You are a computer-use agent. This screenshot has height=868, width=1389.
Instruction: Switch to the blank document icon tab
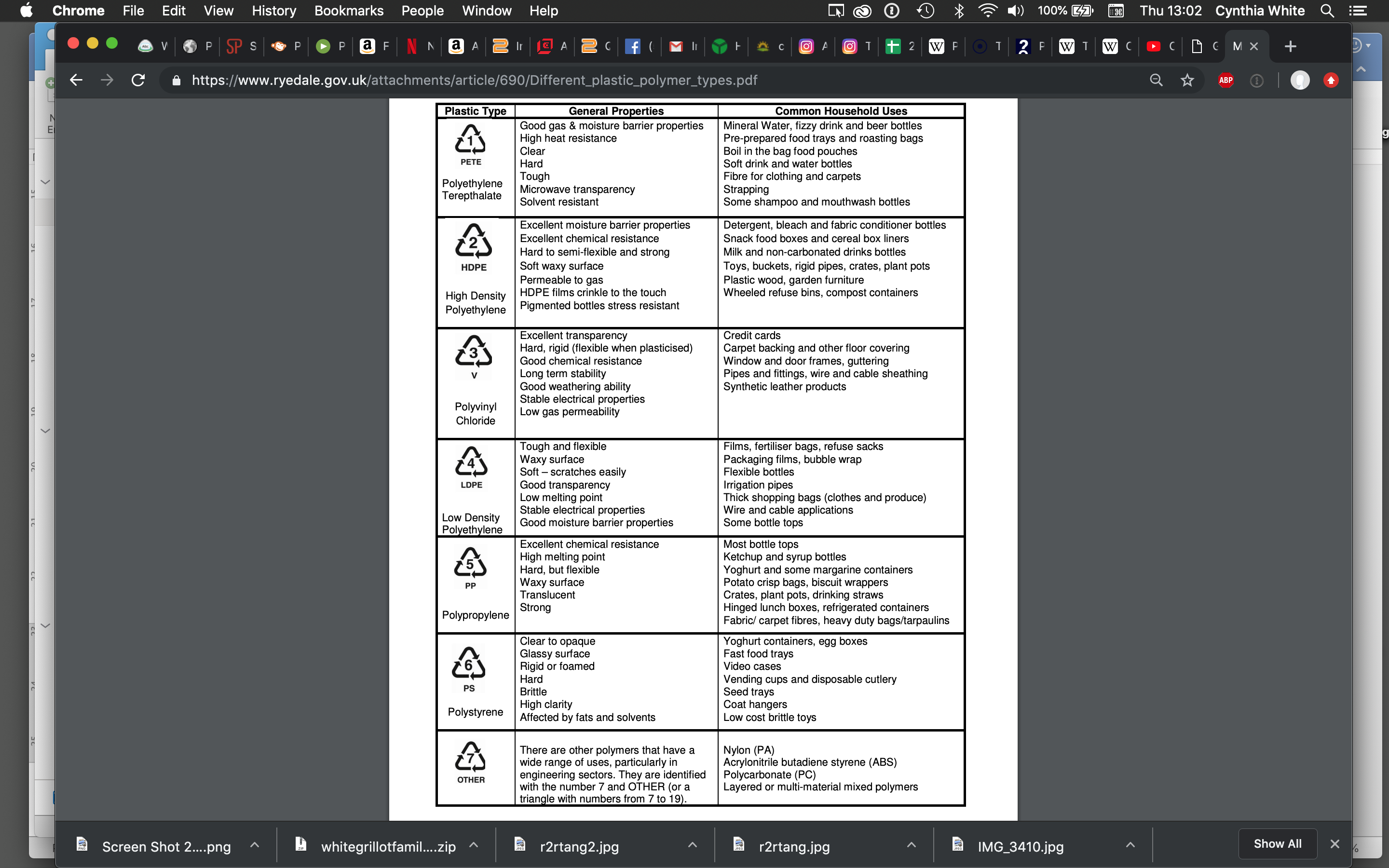click(x=1205, y=46)
